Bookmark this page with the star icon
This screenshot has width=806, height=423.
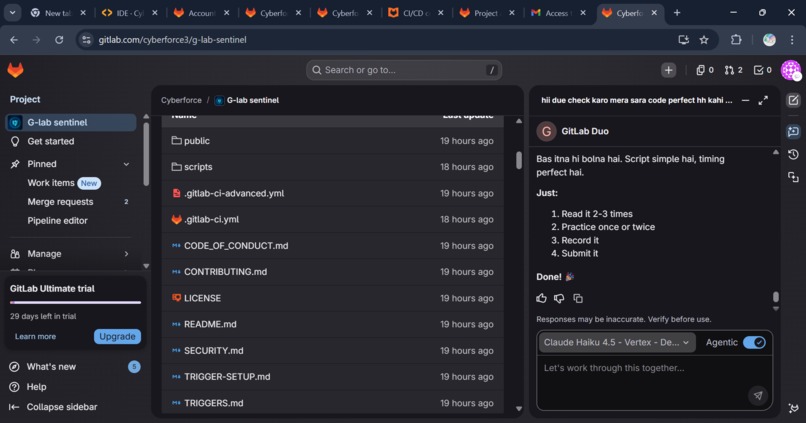(x=704, y=40)
